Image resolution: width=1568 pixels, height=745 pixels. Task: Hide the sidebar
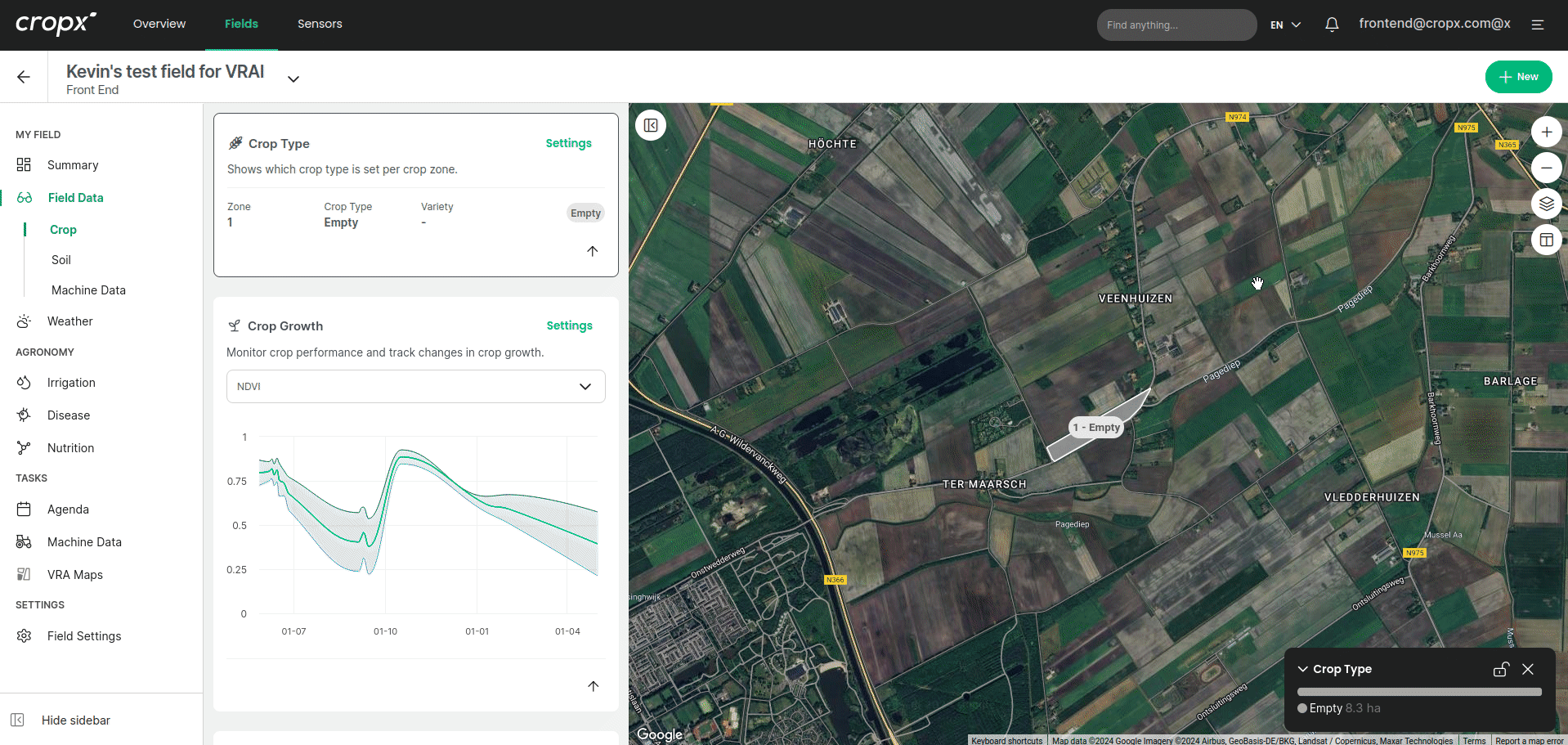(x=75, y=720)
